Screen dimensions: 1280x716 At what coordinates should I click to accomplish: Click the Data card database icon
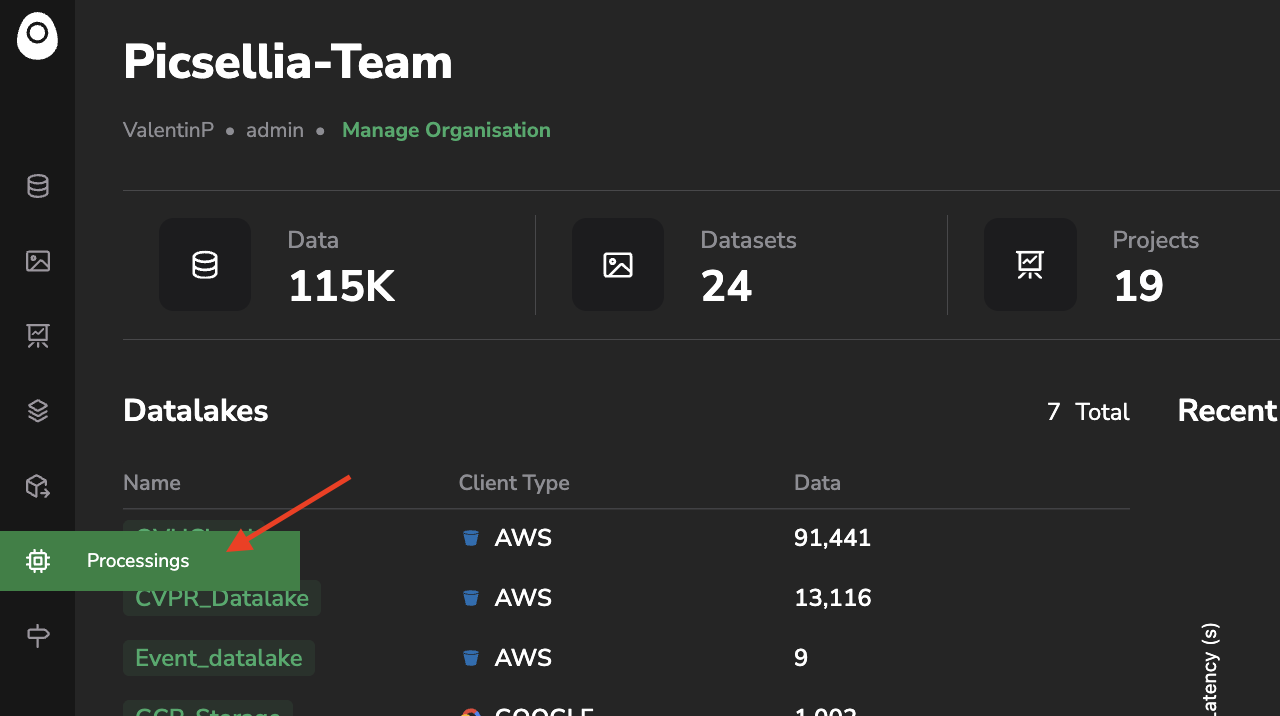tap(205, 265)
